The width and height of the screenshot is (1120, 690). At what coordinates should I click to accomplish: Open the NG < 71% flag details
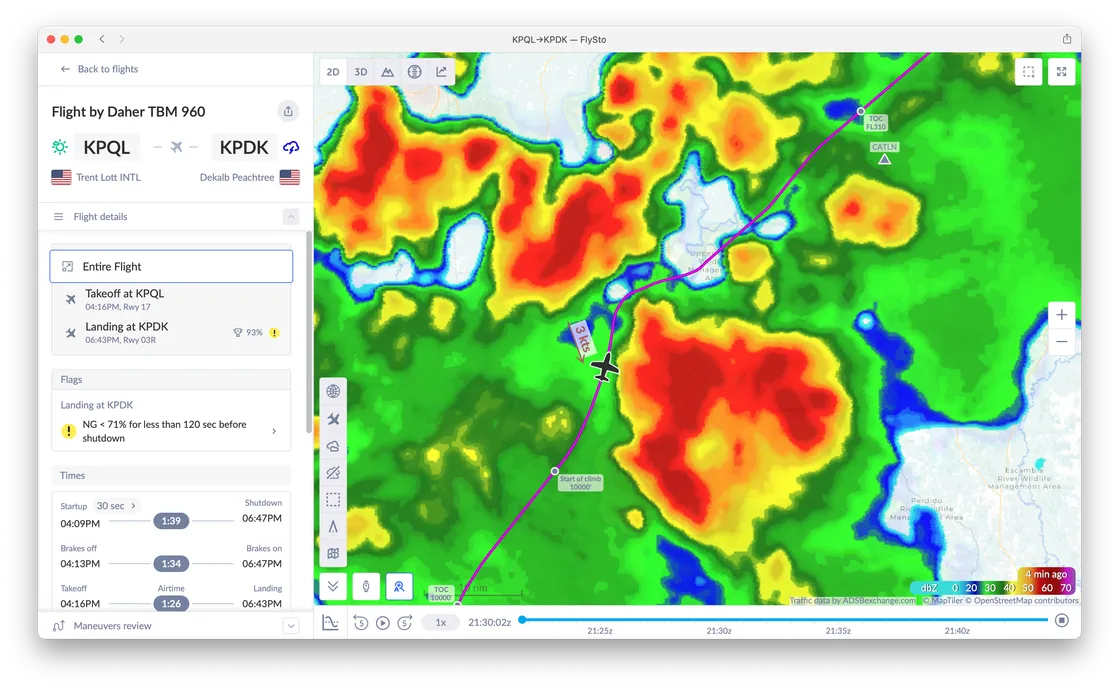point(171,431)
